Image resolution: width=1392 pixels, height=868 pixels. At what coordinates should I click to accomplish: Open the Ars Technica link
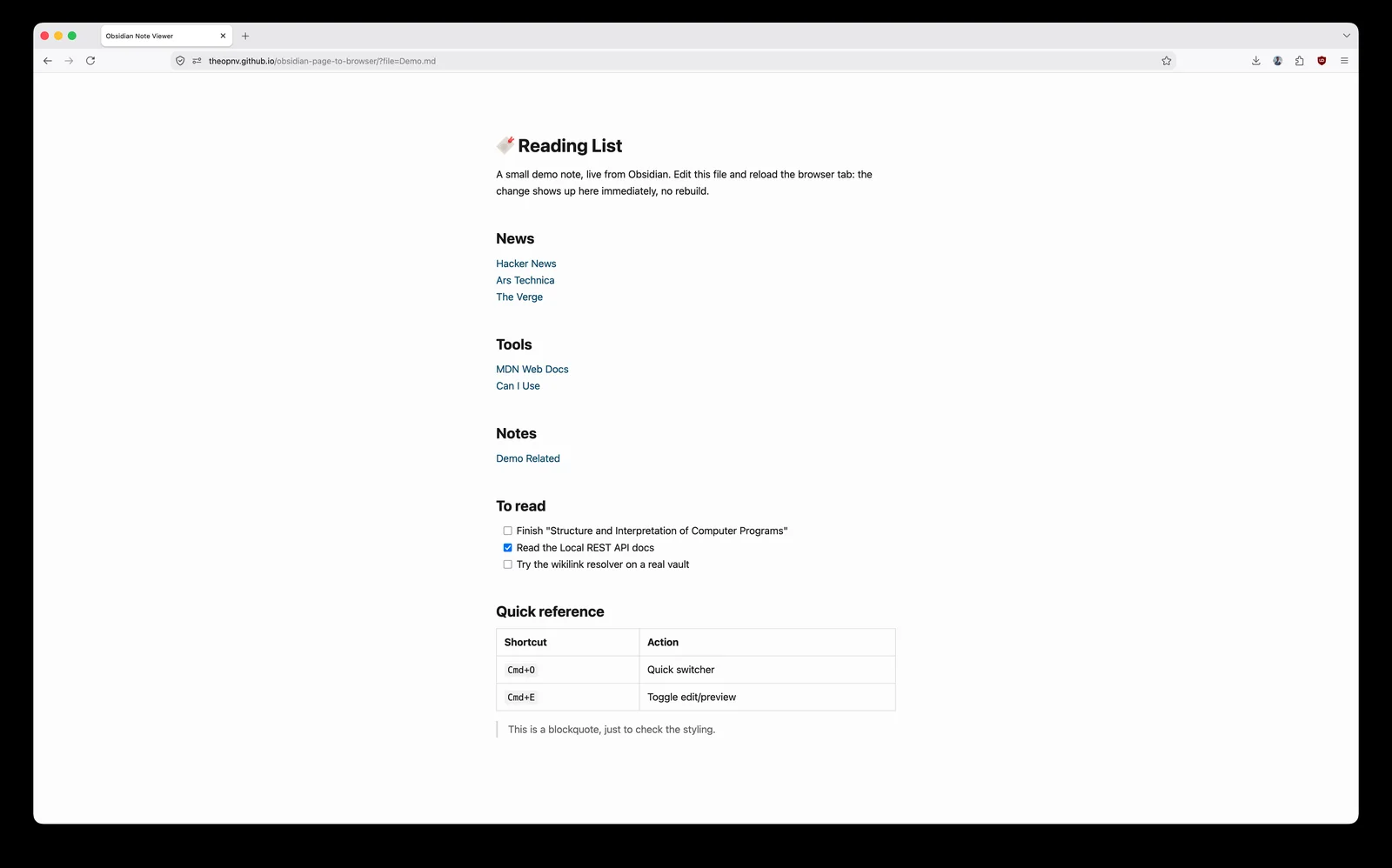click(525, 280)
